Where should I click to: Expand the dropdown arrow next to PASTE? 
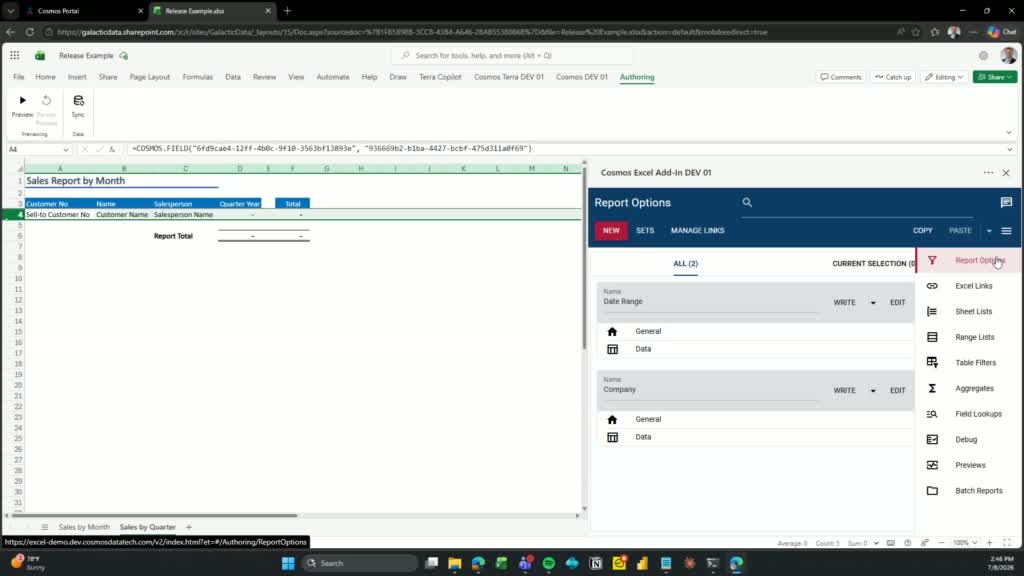pos(989,231)
